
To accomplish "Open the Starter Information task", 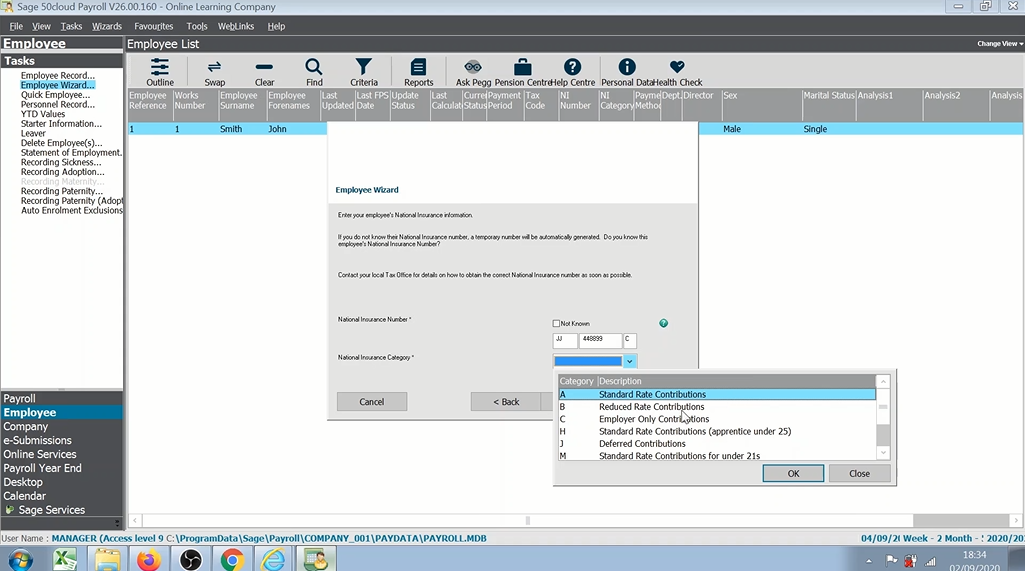I will click(61, 124).
